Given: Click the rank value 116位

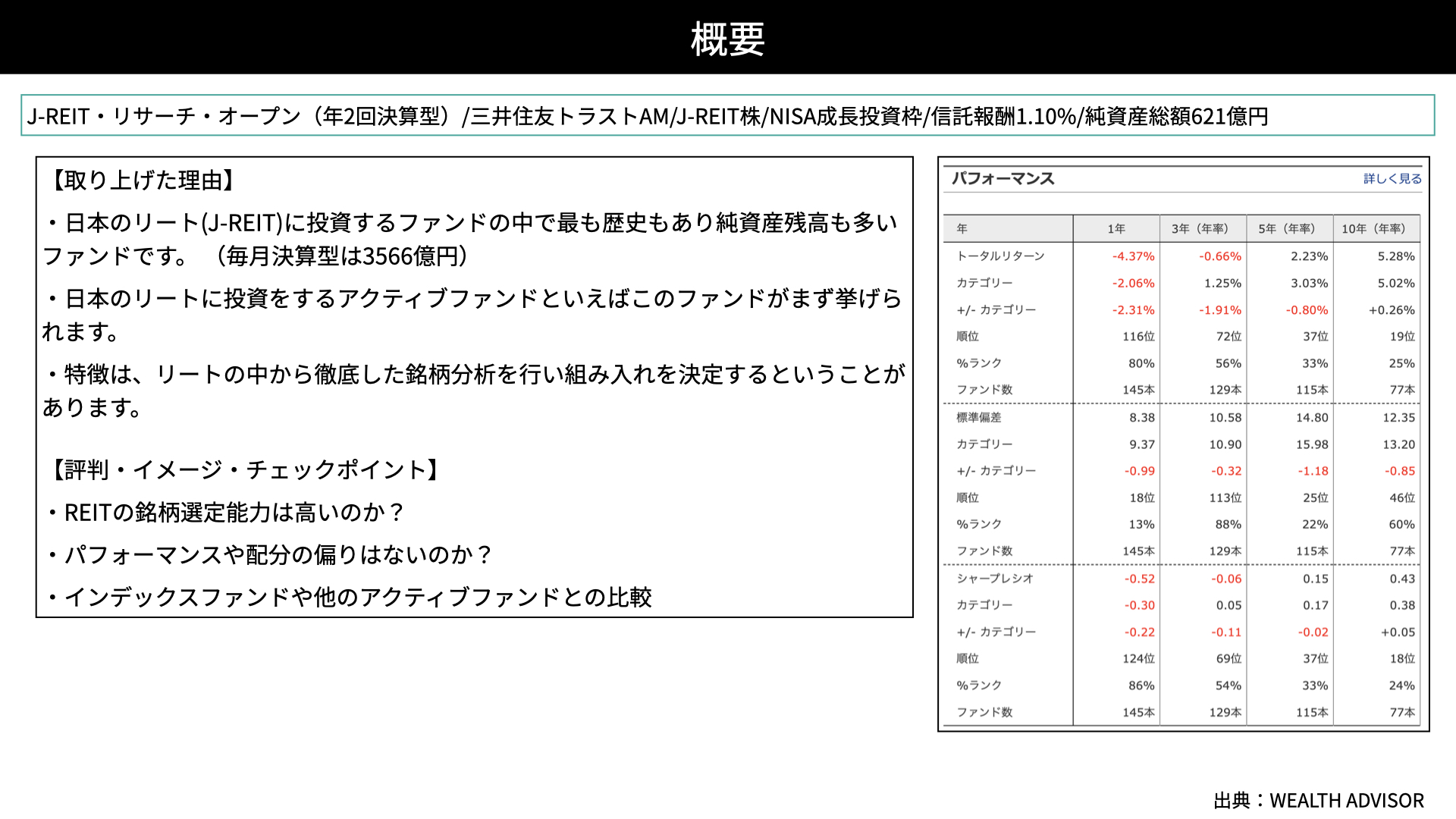Looking at the screenshot, I should (1138, 337).
